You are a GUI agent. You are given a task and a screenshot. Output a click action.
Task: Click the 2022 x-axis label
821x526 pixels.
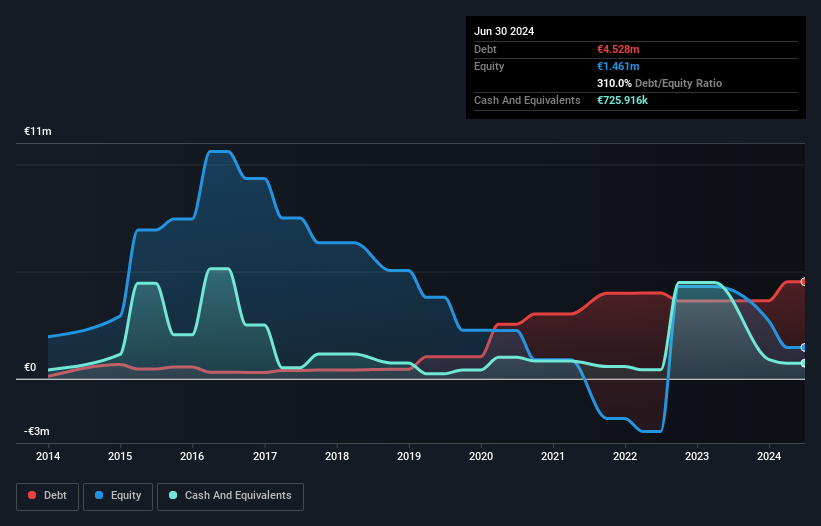pos(625,456)
